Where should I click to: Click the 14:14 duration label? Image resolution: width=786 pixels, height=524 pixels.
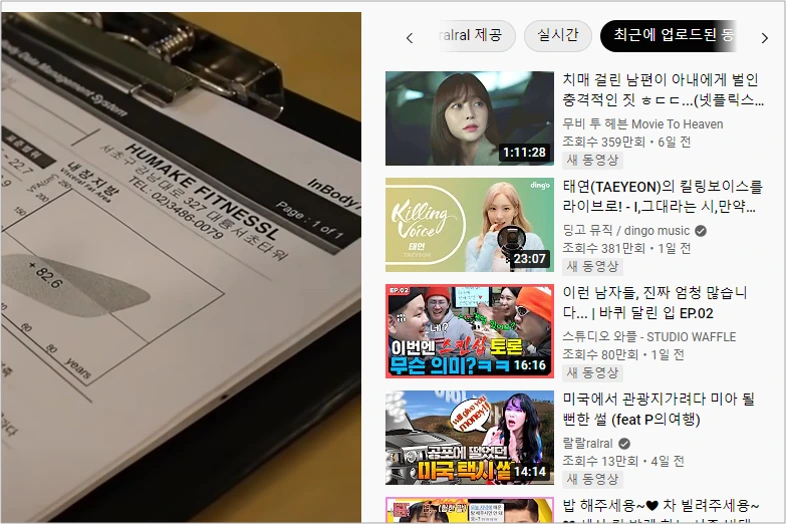coord(529,471)
